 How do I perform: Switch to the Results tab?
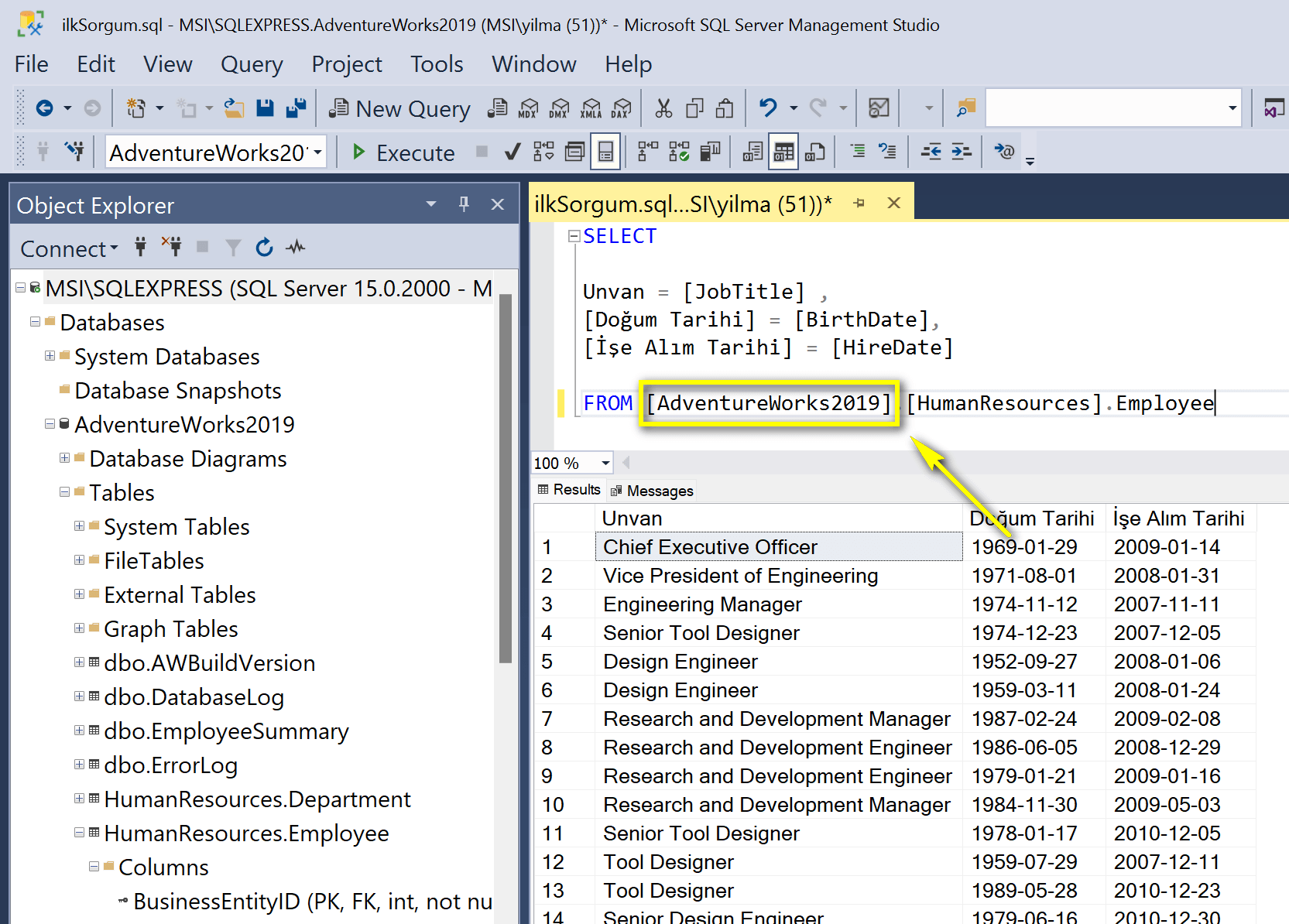569,490
